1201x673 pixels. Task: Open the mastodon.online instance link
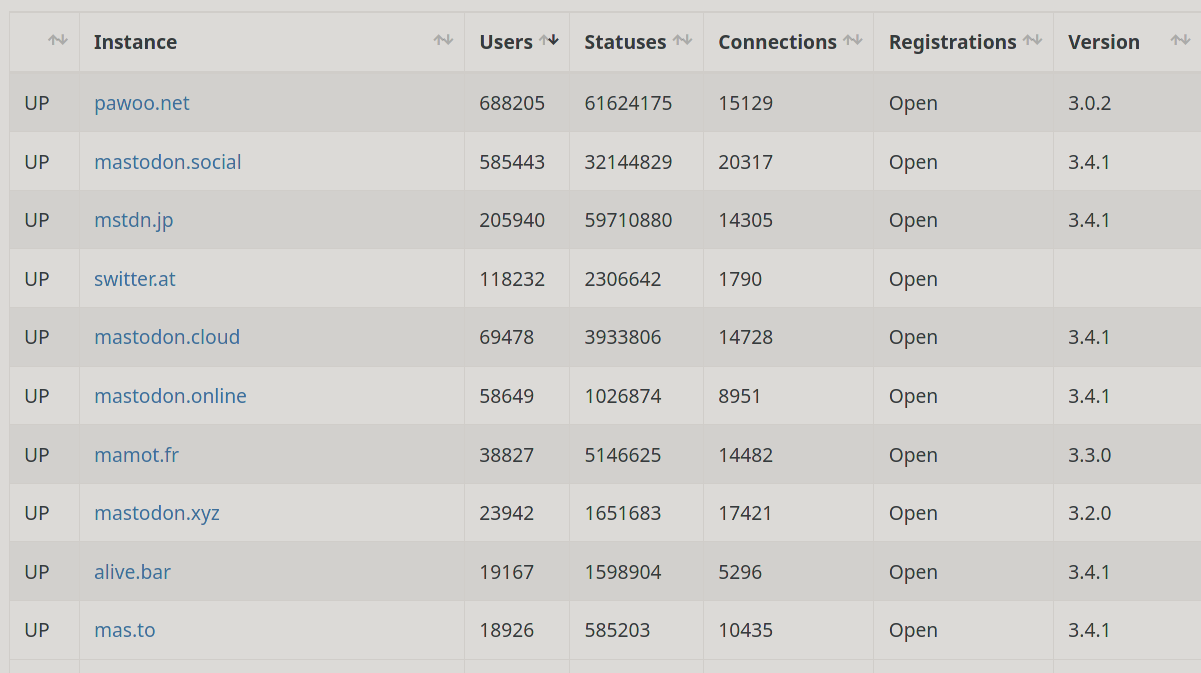point(170,396)
